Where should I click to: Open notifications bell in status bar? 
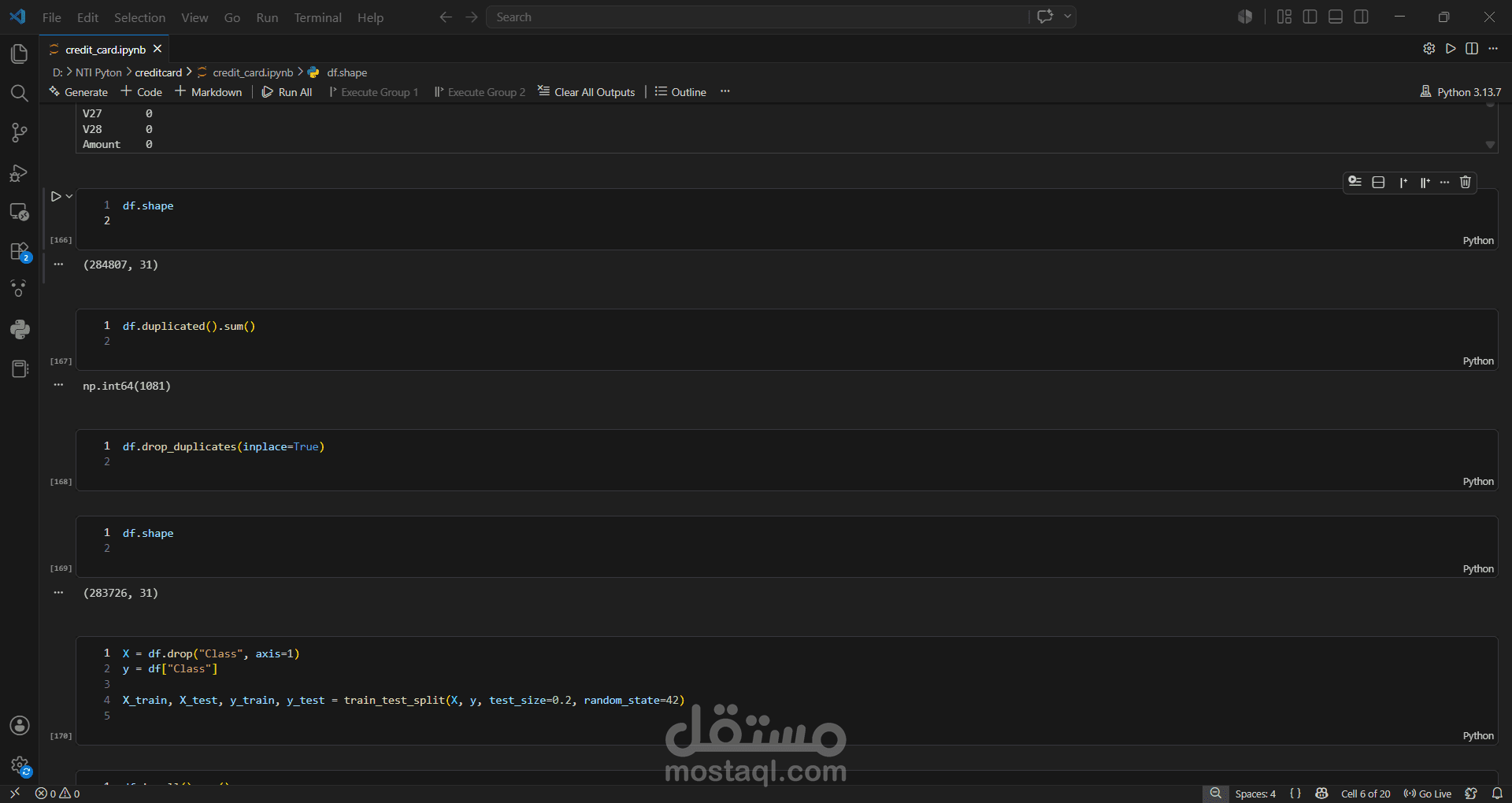point(1497,794)
